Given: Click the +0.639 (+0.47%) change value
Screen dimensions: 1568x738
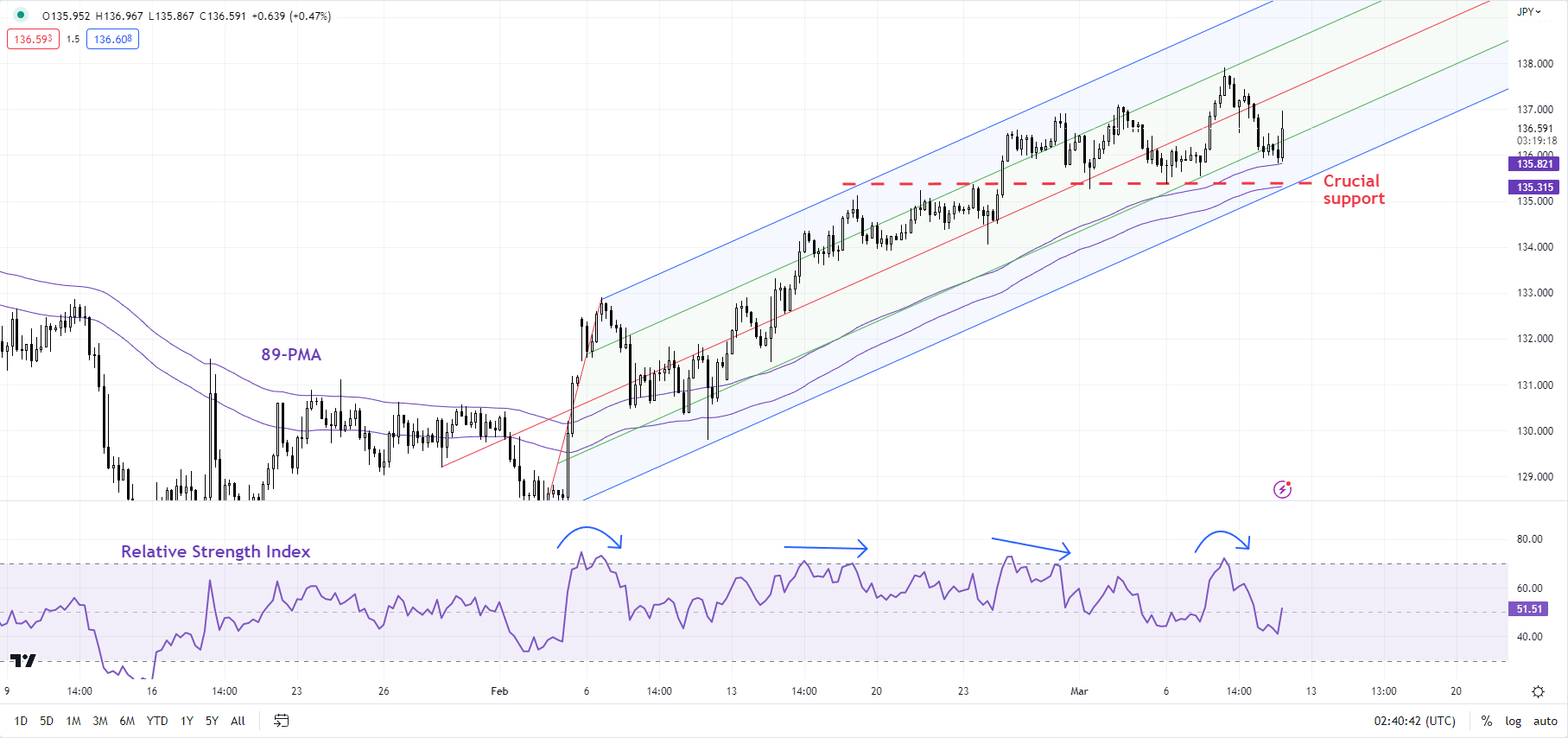Looking at the screenshot, I should [291, 16].
